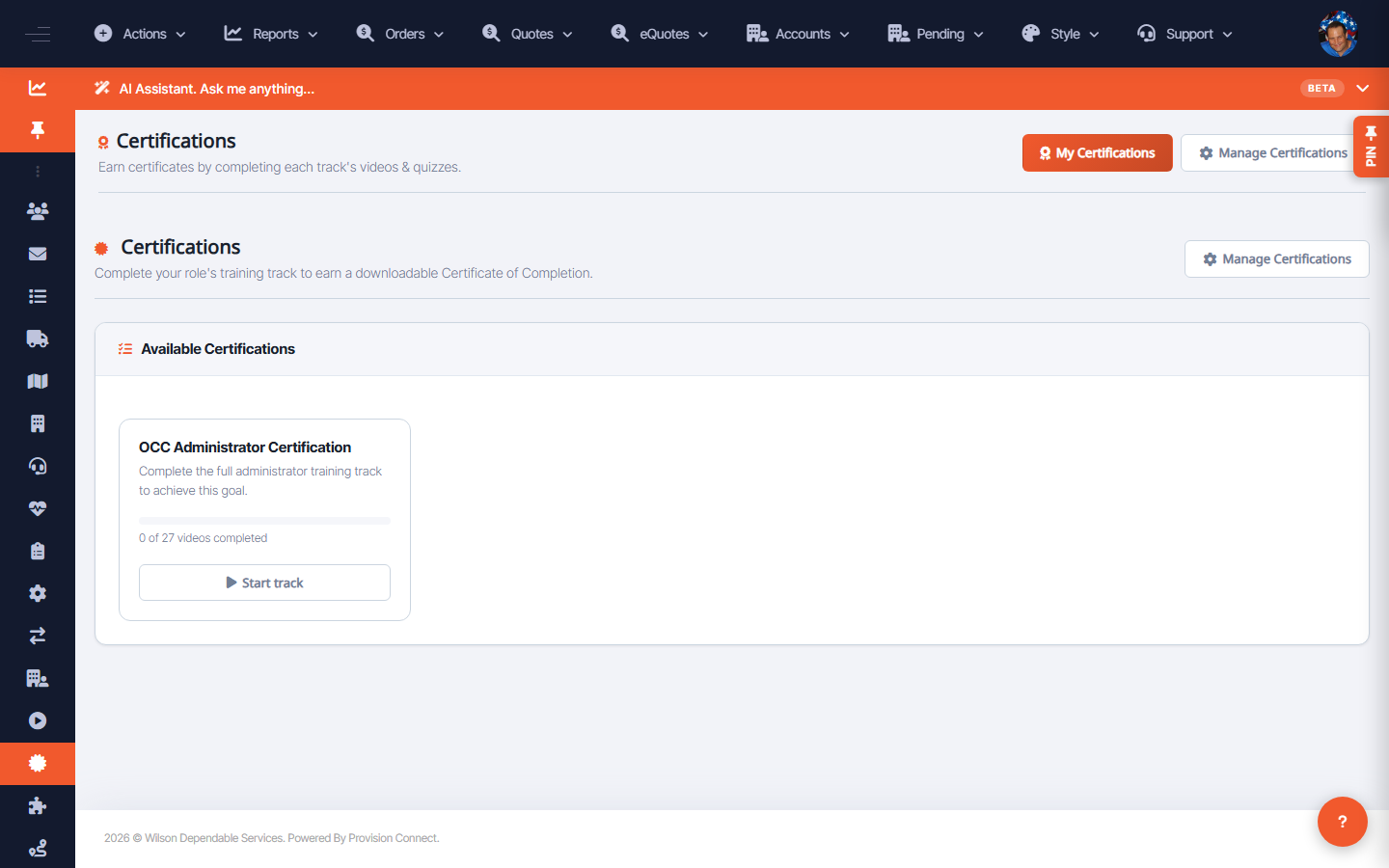The image size is (1389, 868).
Task: Open the headset support sidebar icon
Action: (x=38, y=466)
